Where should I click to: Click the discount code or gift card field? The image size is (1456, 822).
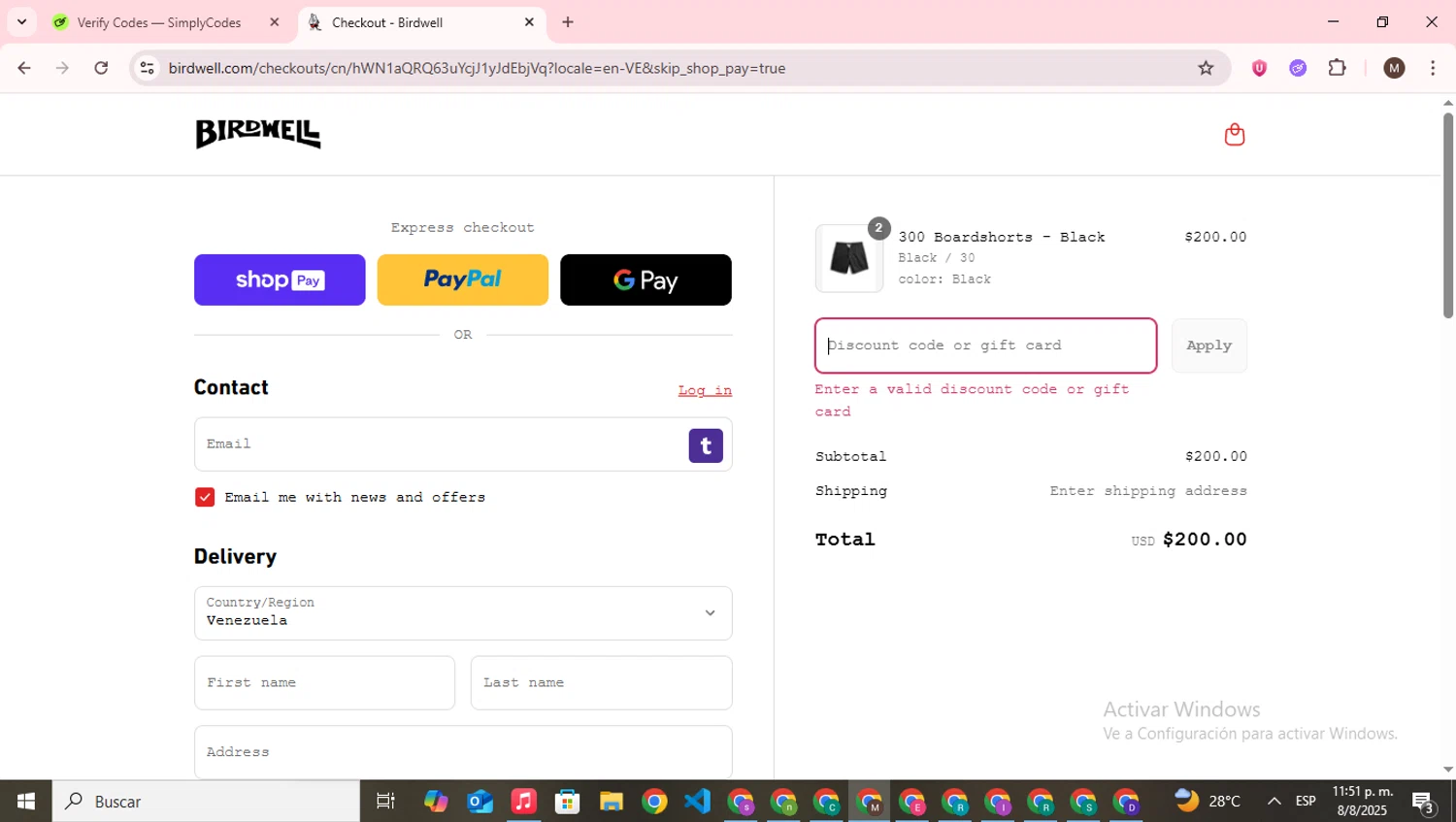tap(985, 345)
